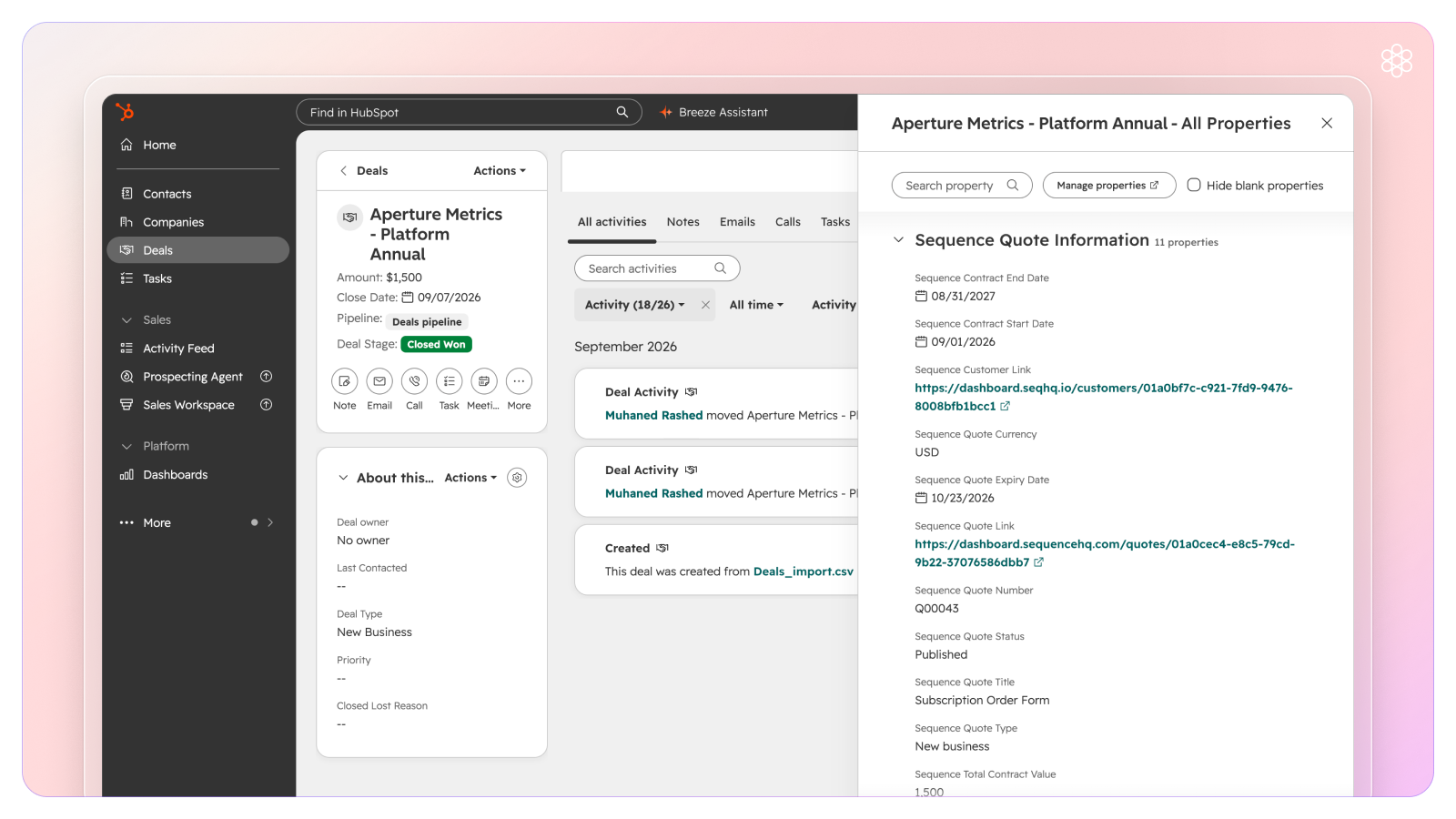Click the Meeting action icon
Image resolution: width=1456 pixels, height=819 pixels.
484,381
